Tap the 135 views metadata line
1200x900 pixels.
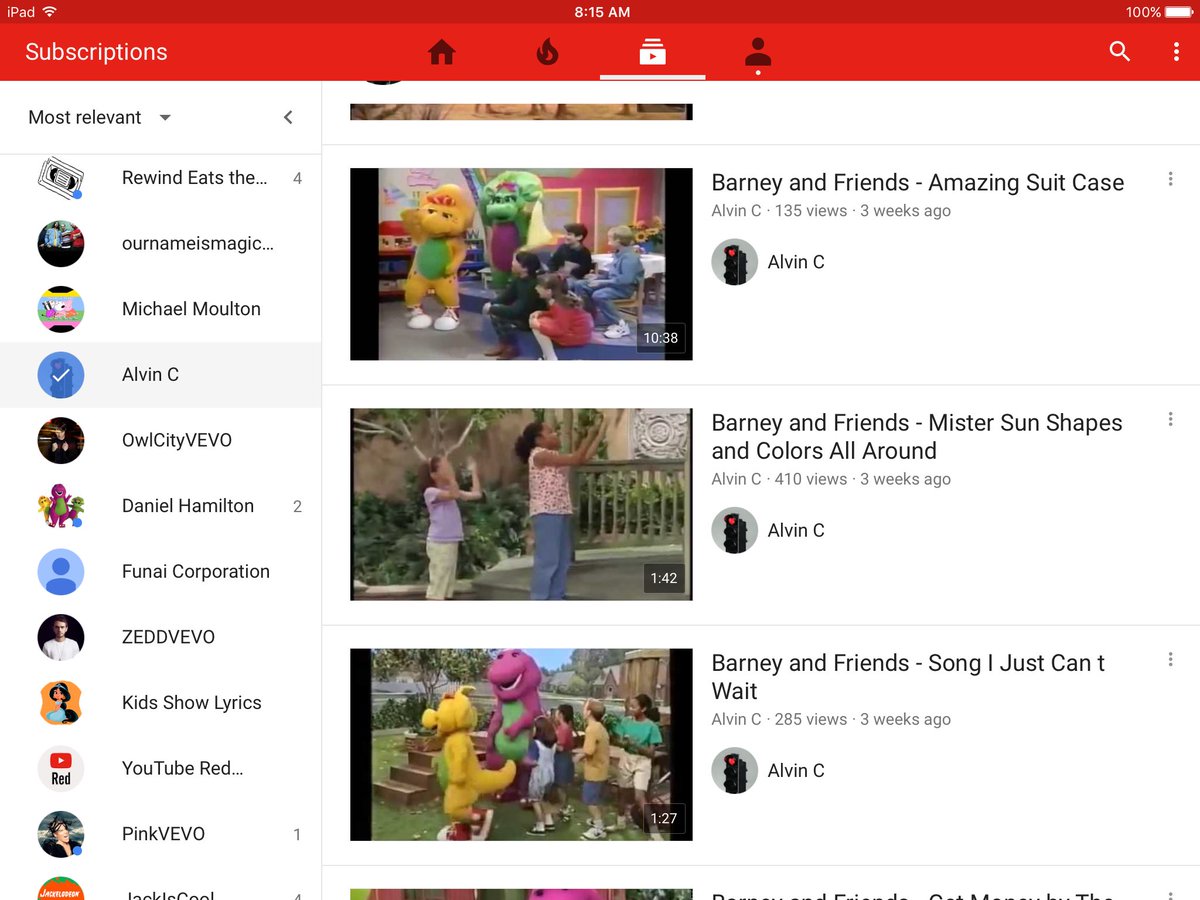831,211
